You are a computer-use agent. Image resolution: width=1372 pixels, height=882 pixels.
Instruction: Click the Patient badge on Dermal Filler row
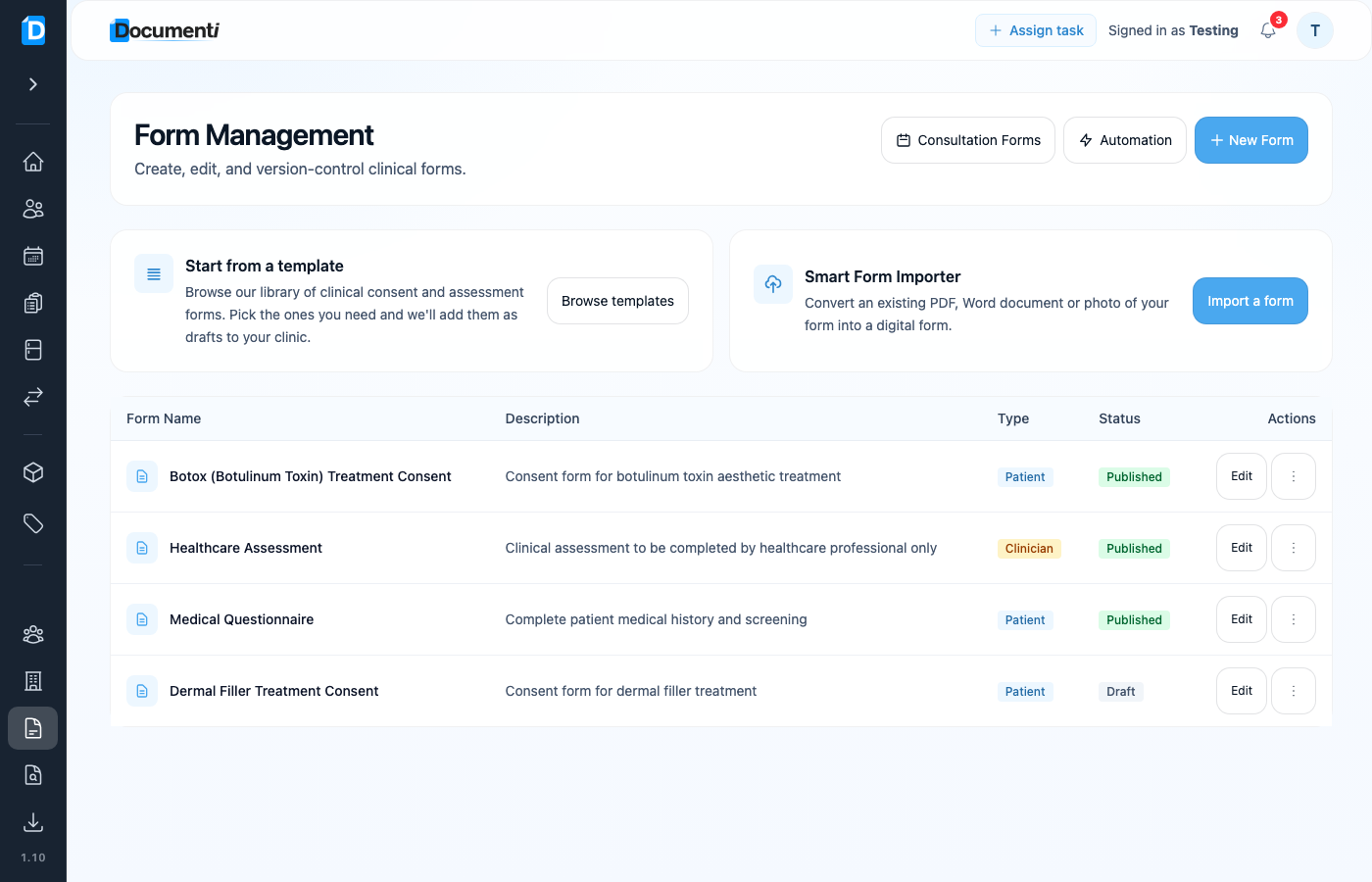pyautogui.click(x=1025, y=692)
